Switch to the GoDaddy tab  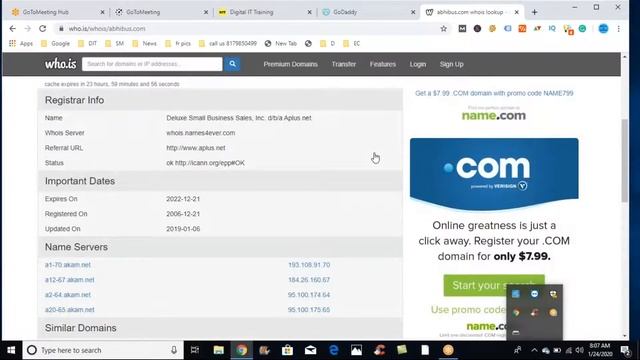[x=369, y=12]
